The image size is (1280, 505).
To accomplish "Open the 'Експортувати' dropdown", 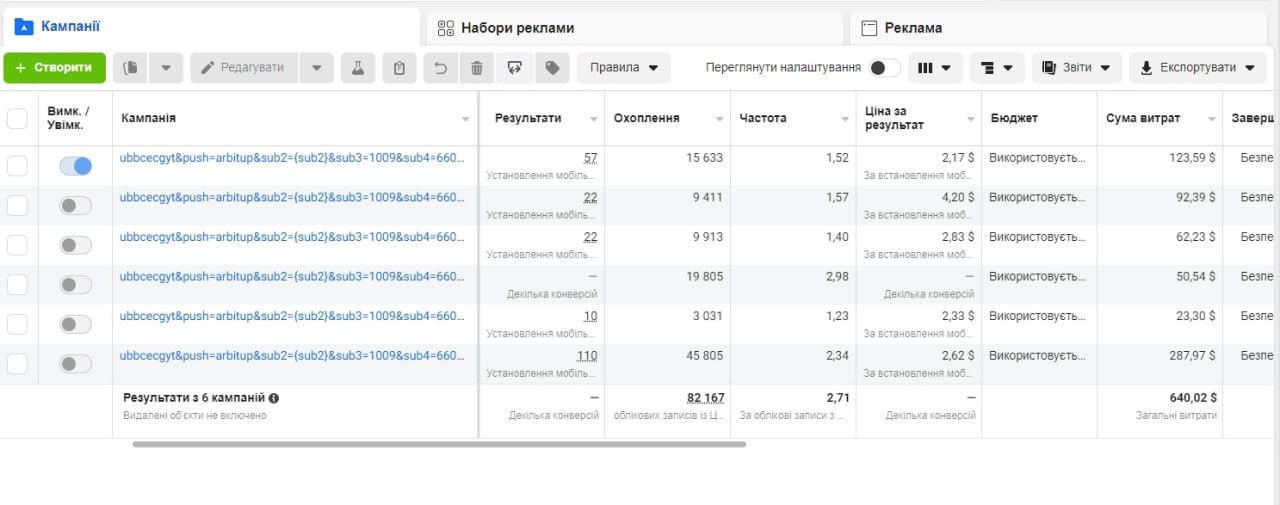I will click(x=1197, y=68).
